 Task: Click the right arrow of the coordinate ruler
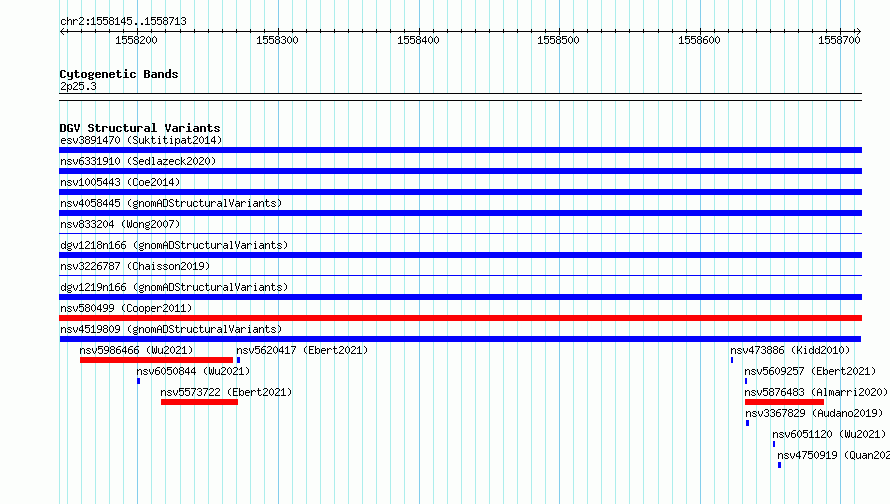(x=858, y=31)
